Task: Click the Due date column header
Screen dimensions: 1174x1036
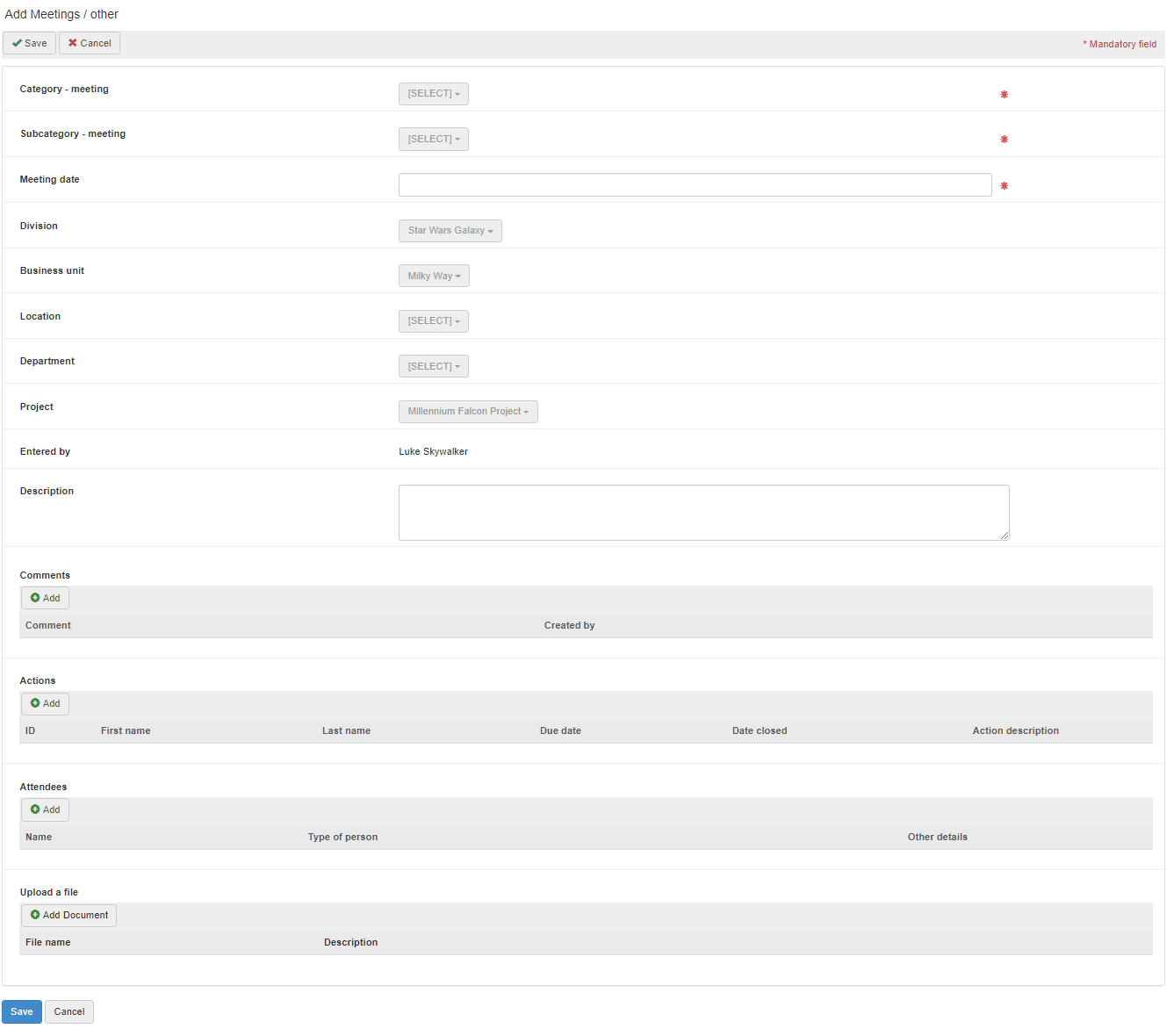Action: [x=560, y=730]
